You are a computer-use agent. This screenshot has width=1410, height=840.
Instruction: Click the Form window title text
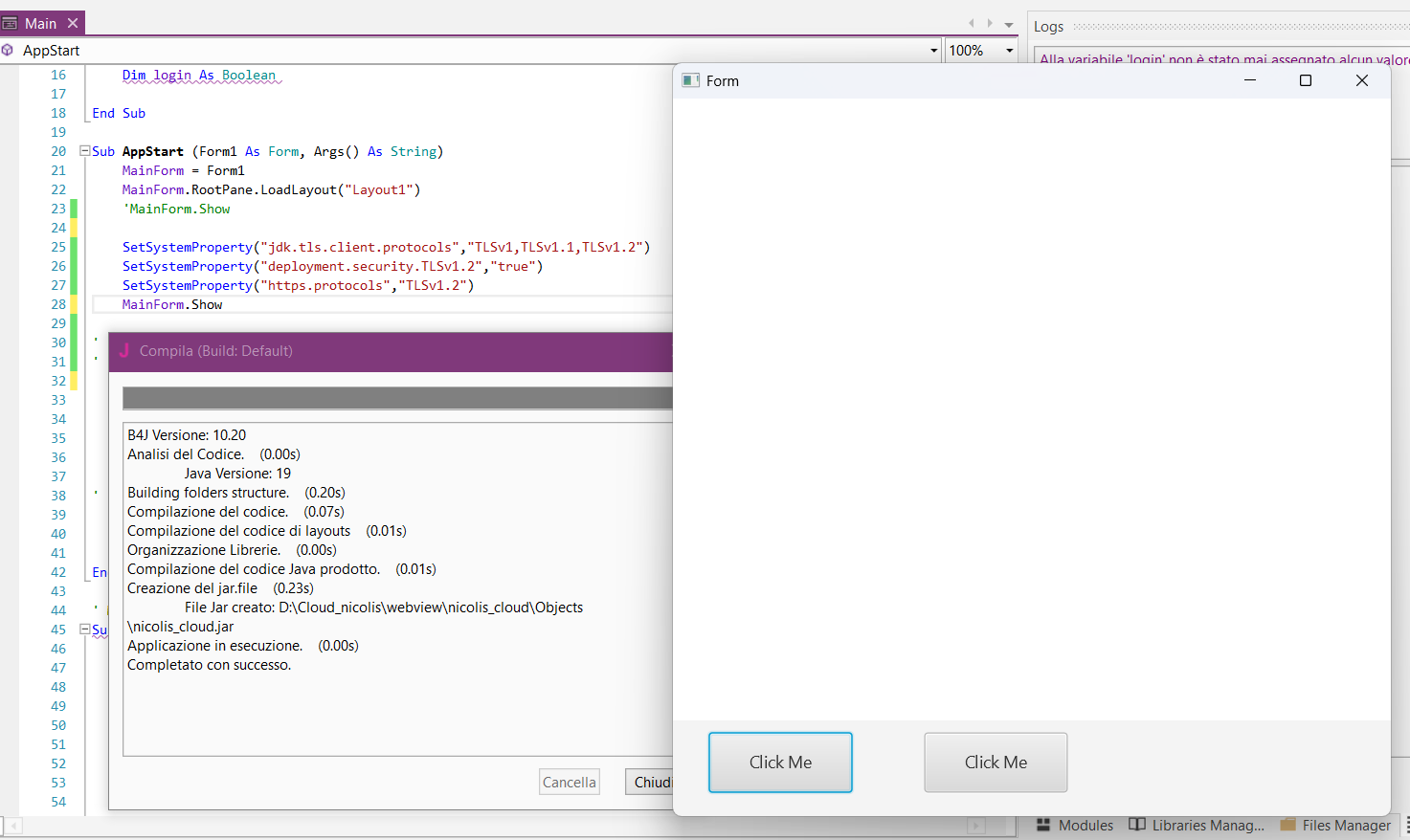click(x=723, y=81)
